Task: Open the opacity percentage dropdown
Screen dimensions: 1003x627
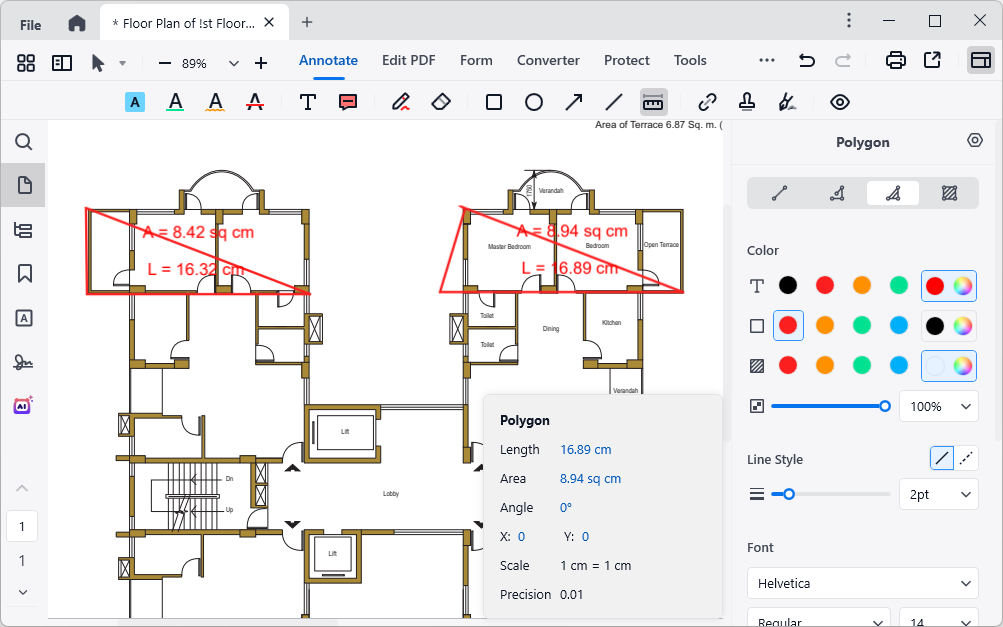Action: [x=938, y=406]
